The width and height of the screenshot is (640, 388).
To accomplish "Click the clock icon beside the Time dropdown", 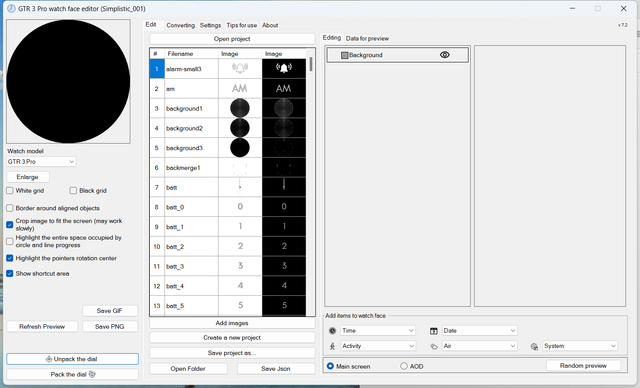I will click(333, 331).
